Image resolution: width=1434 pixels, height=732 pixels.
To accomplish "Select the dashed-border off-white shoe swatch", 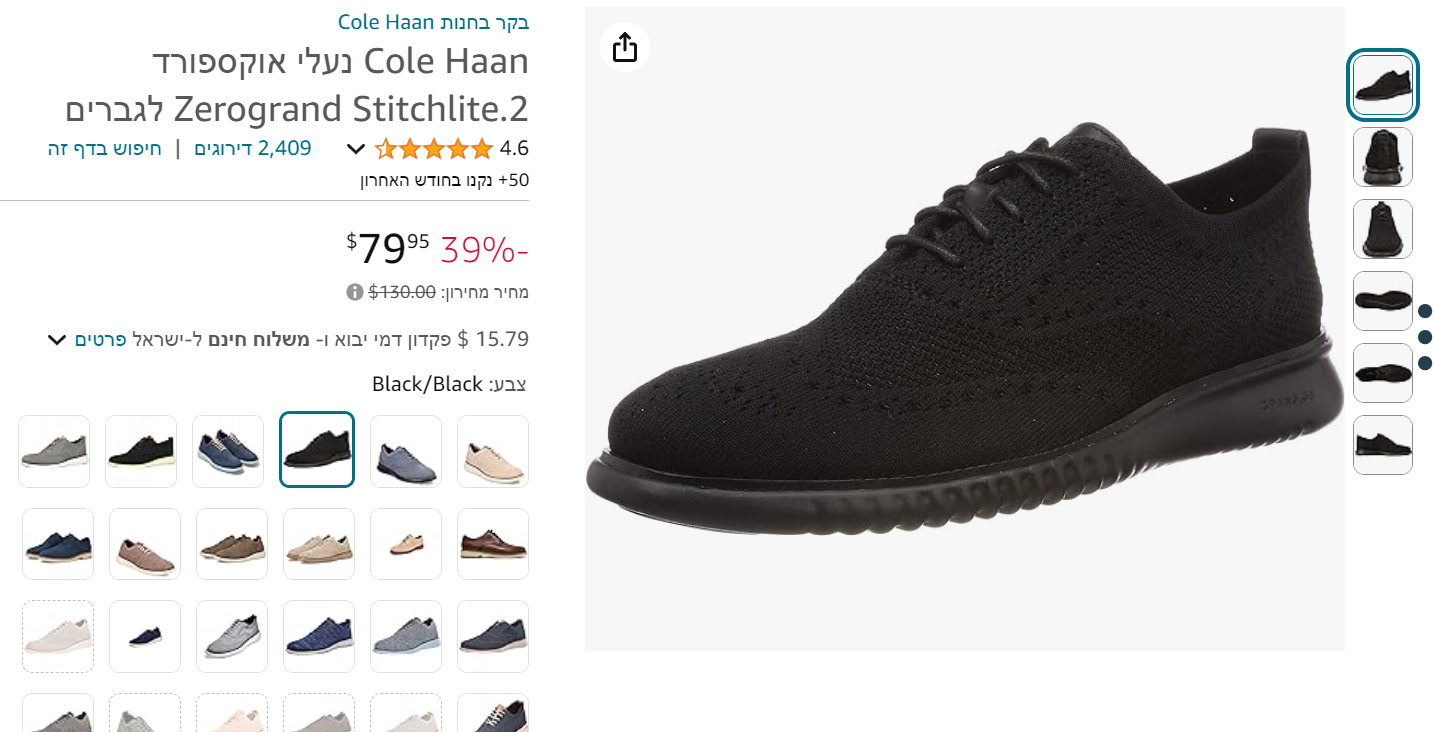I will [x=58, y=637].
